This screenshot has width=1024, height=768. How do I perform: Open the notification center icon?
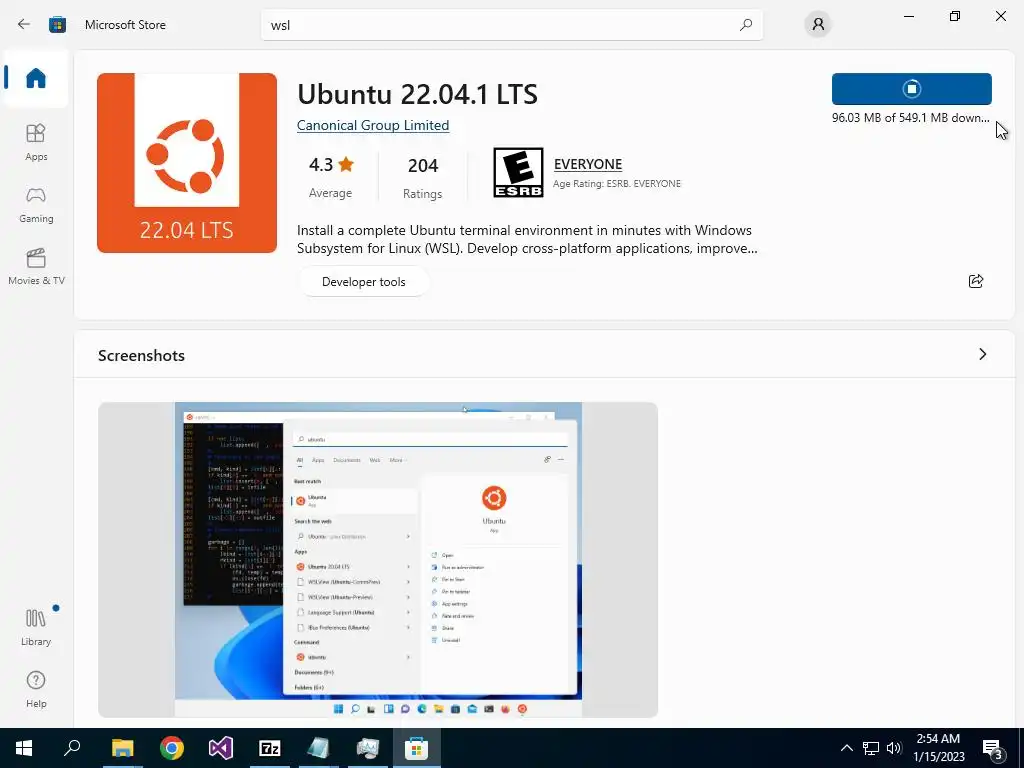click(x=993, y=748)
